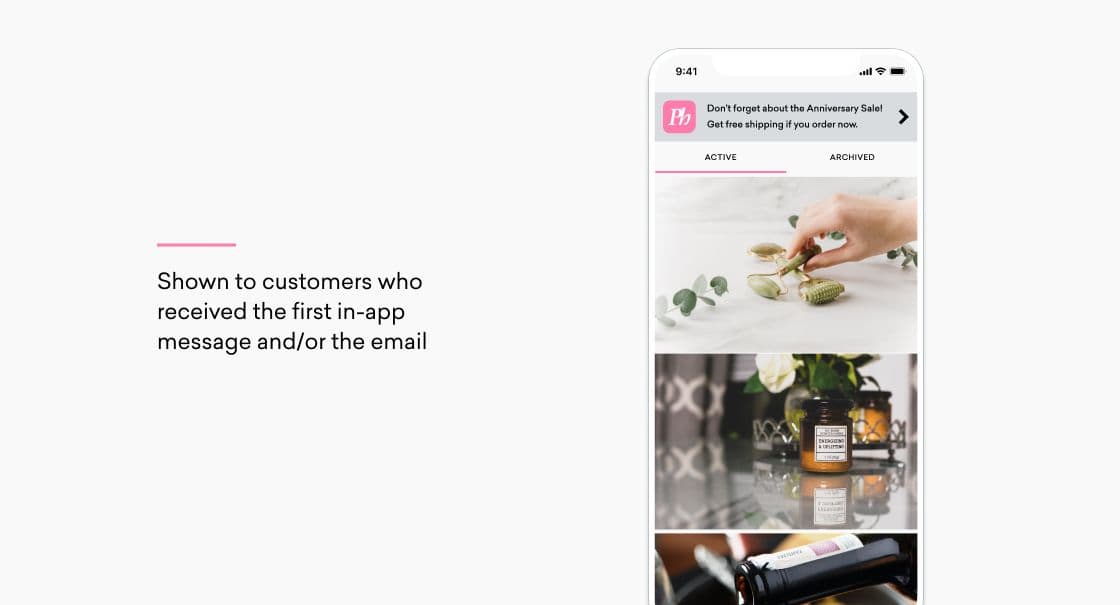
Task: Click the pink underline beneath ACTIVE tab
Action: coord(720,171)
